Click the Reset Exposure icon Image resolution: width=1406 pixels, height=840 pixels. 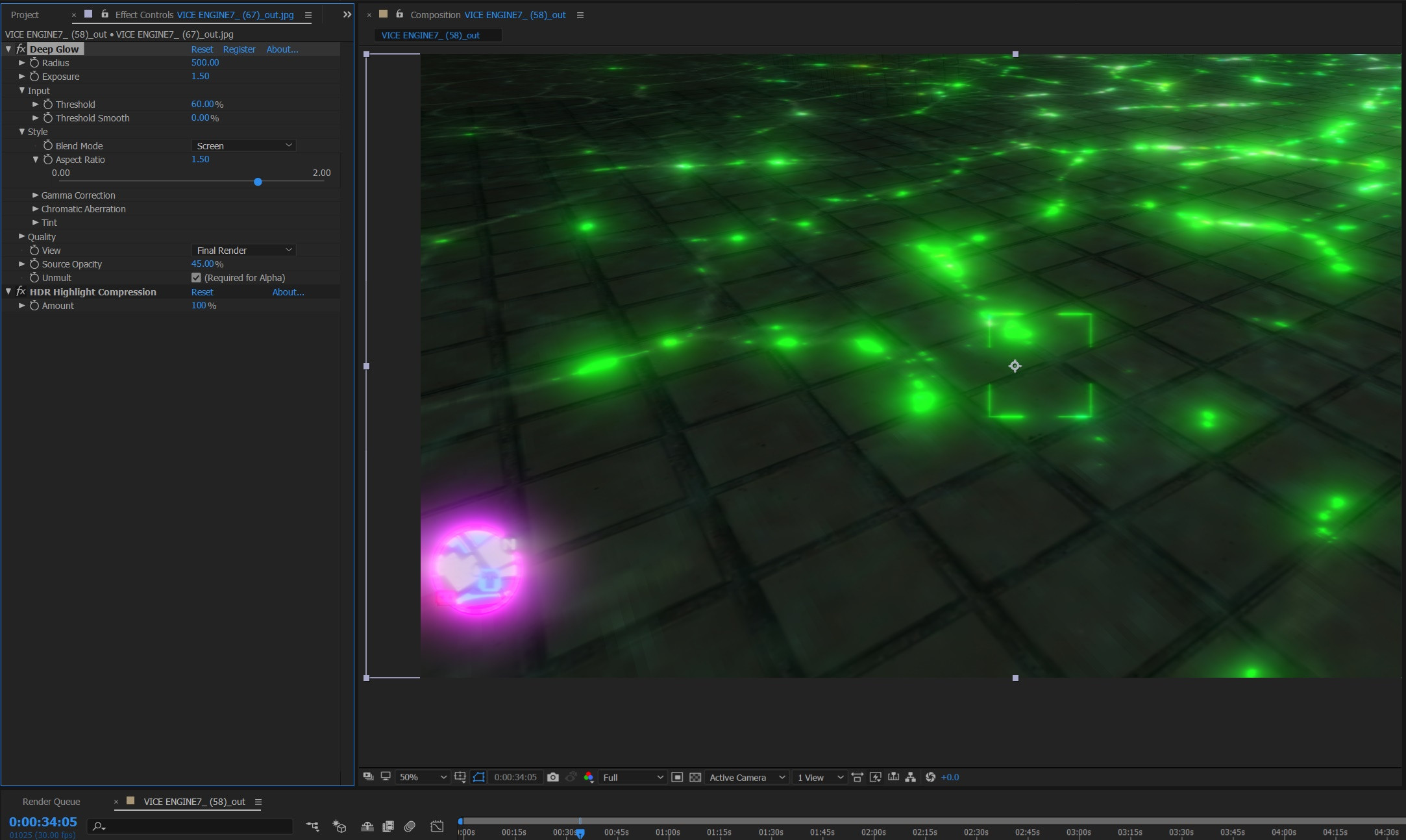[930, 777]
